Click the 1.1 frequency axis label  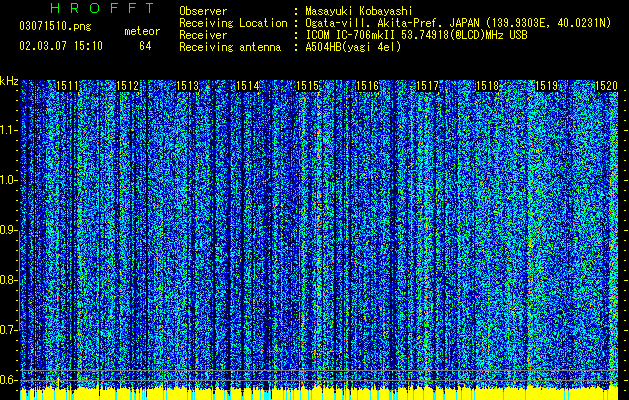coord(8,130)
